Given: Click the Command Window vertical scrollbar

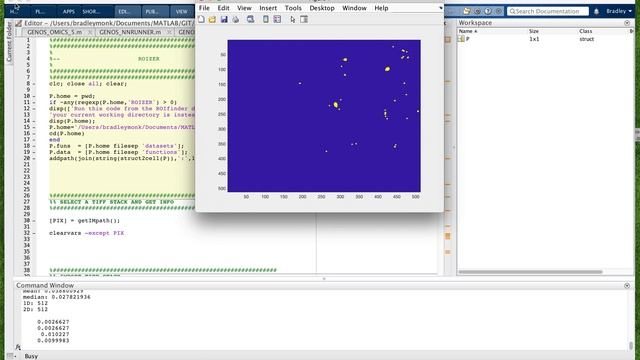Looking at the screenshot, I should click(631, 345).
